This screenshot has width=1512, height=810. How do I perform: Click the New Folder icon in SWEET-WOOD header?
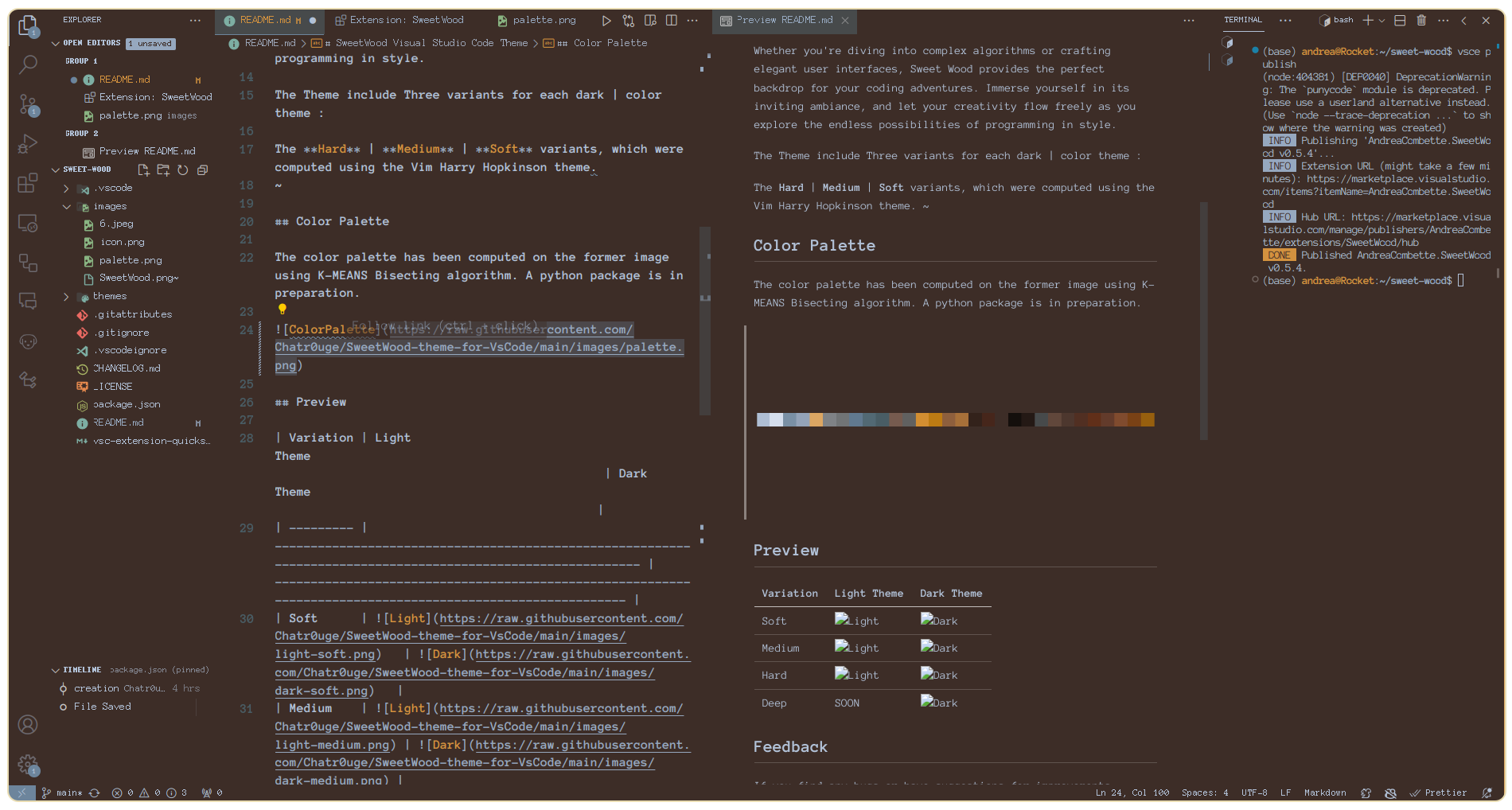pyautogui.click(x=163, y=169)
